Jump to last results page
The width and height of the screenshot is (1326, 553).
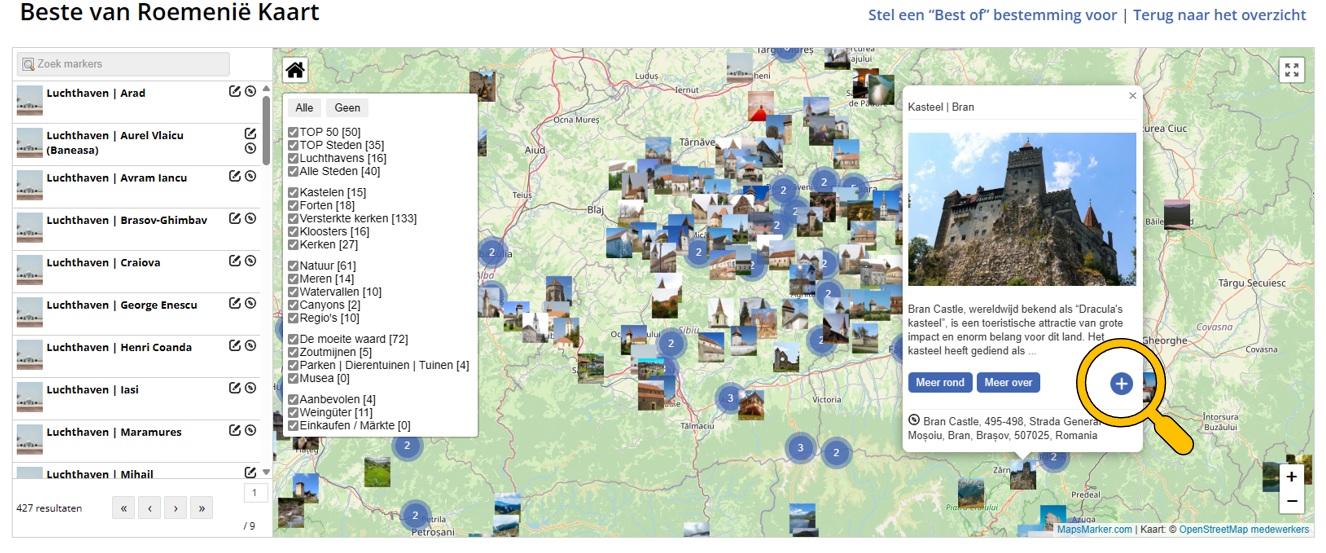point(202,508)
